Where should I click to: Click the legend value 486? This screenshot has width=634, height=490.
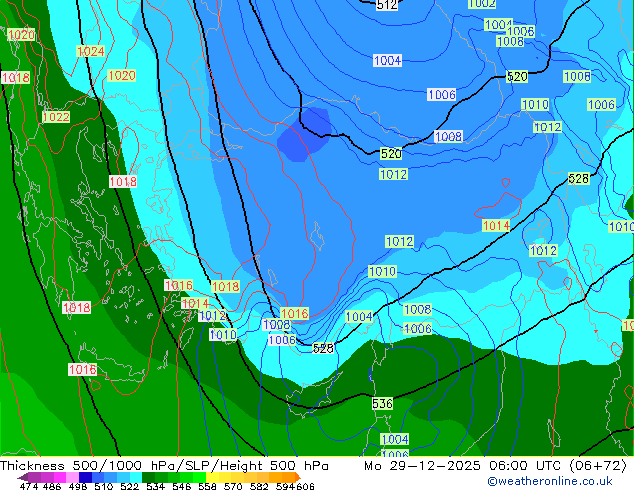(x=52, y=486)
